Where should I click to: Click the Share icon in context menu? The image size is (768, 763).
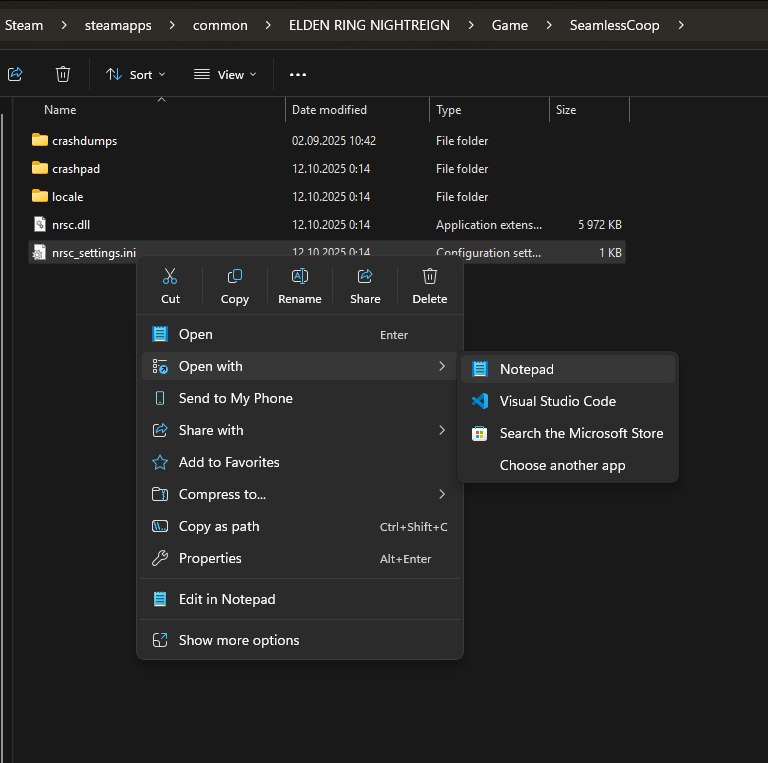(x=365, y=277)
